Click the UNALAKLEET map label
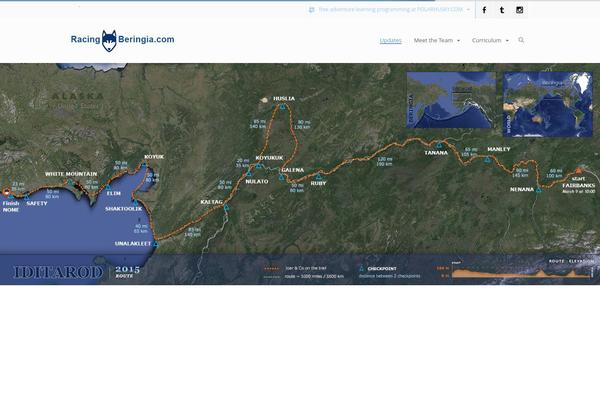 (x=133, y=243)
